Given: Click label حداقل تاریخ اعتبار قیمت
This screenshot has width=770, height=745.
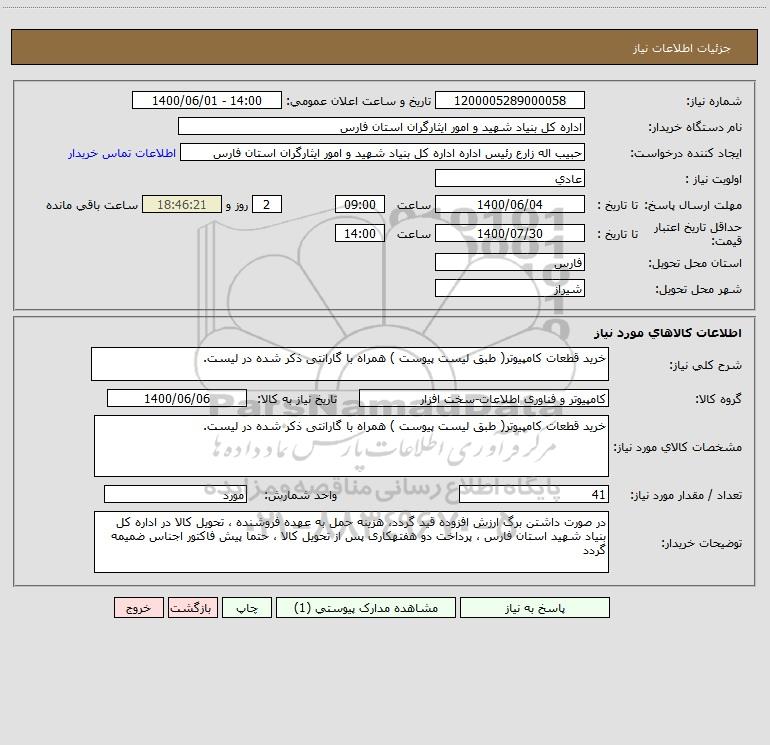Looking at the screenshot, I should pyautogui.click(x=698, y=234).
